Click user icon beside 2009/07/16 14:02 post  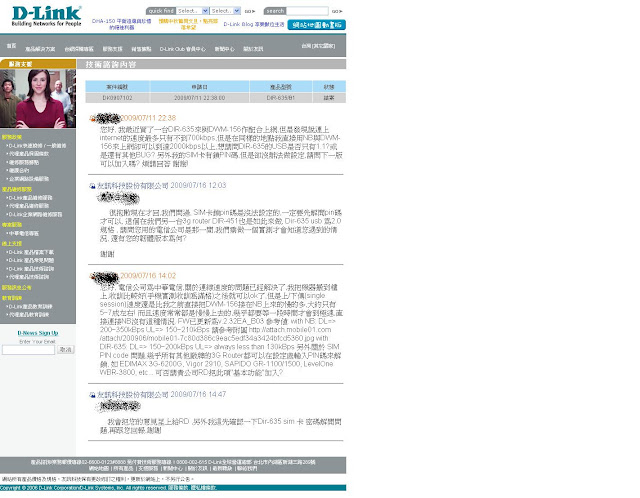93,276
